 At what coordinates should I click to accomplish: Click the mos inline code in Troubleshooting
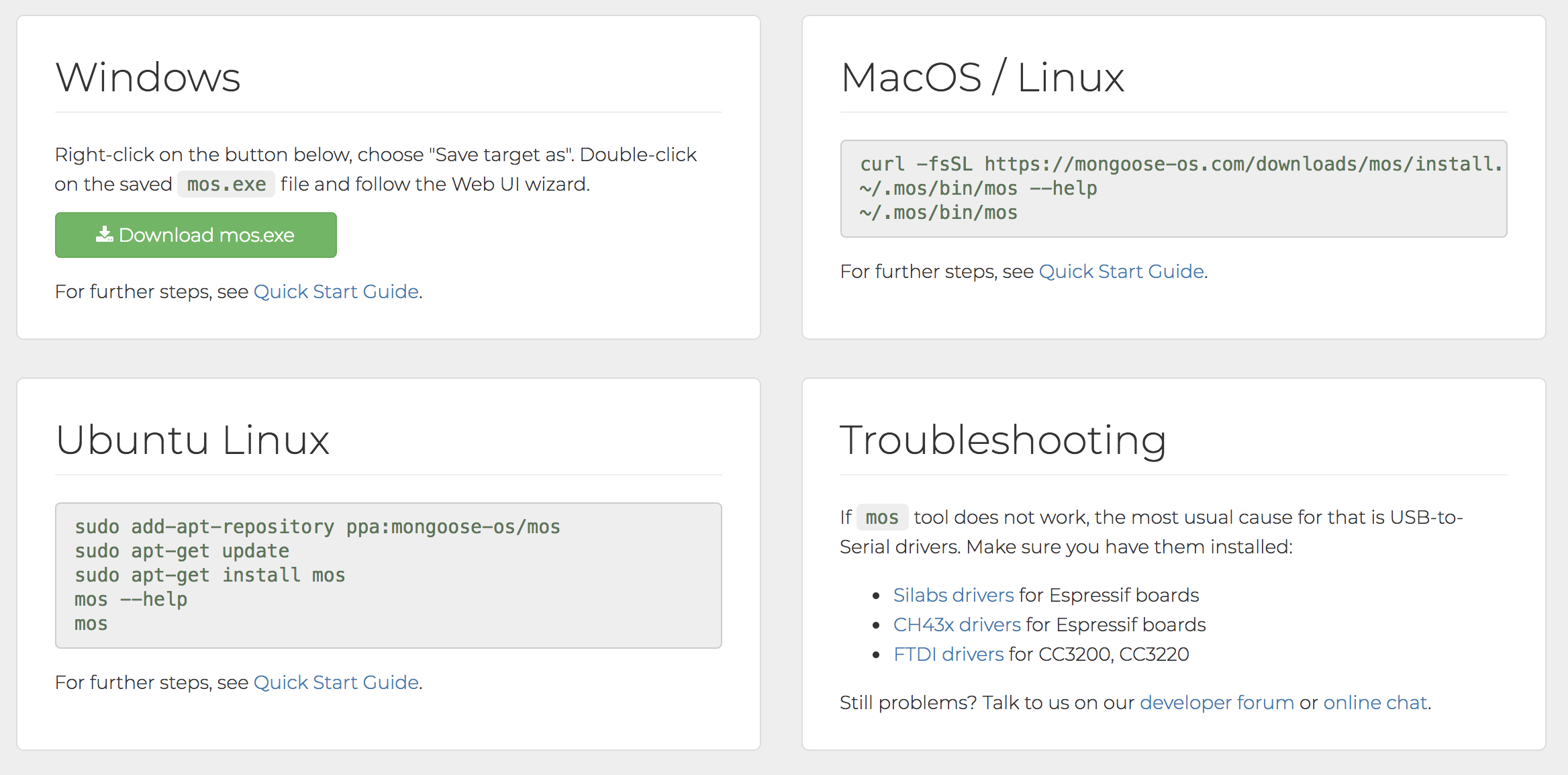coord(881,517)
